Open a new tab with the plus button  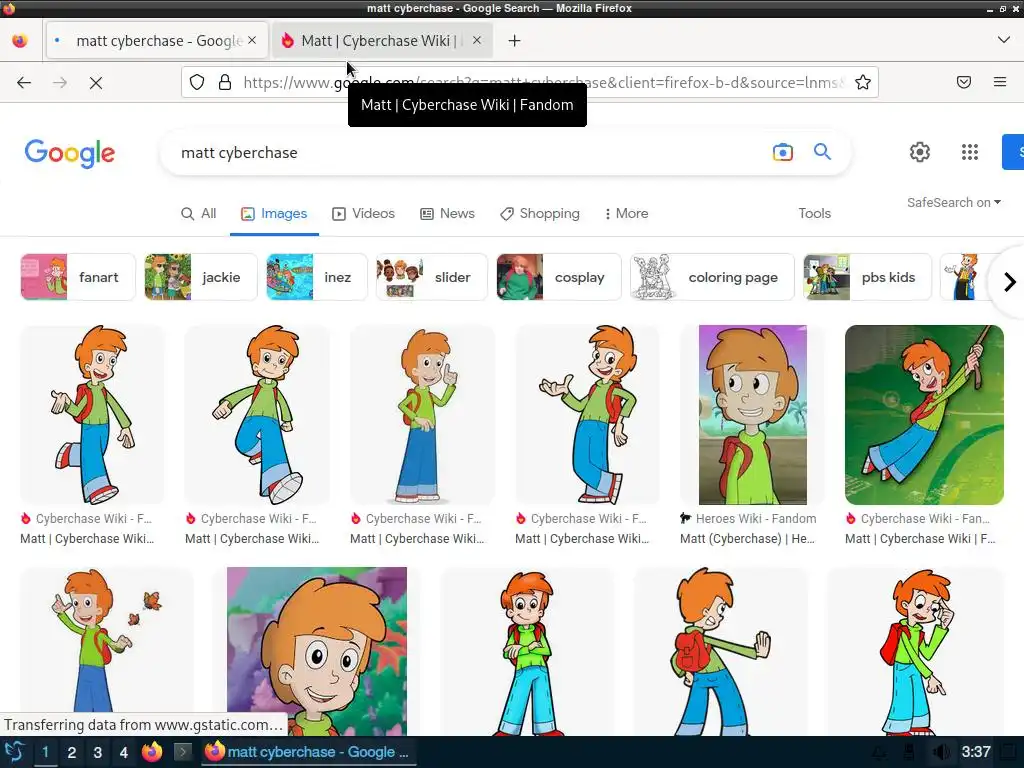click(x=515, y=40)
